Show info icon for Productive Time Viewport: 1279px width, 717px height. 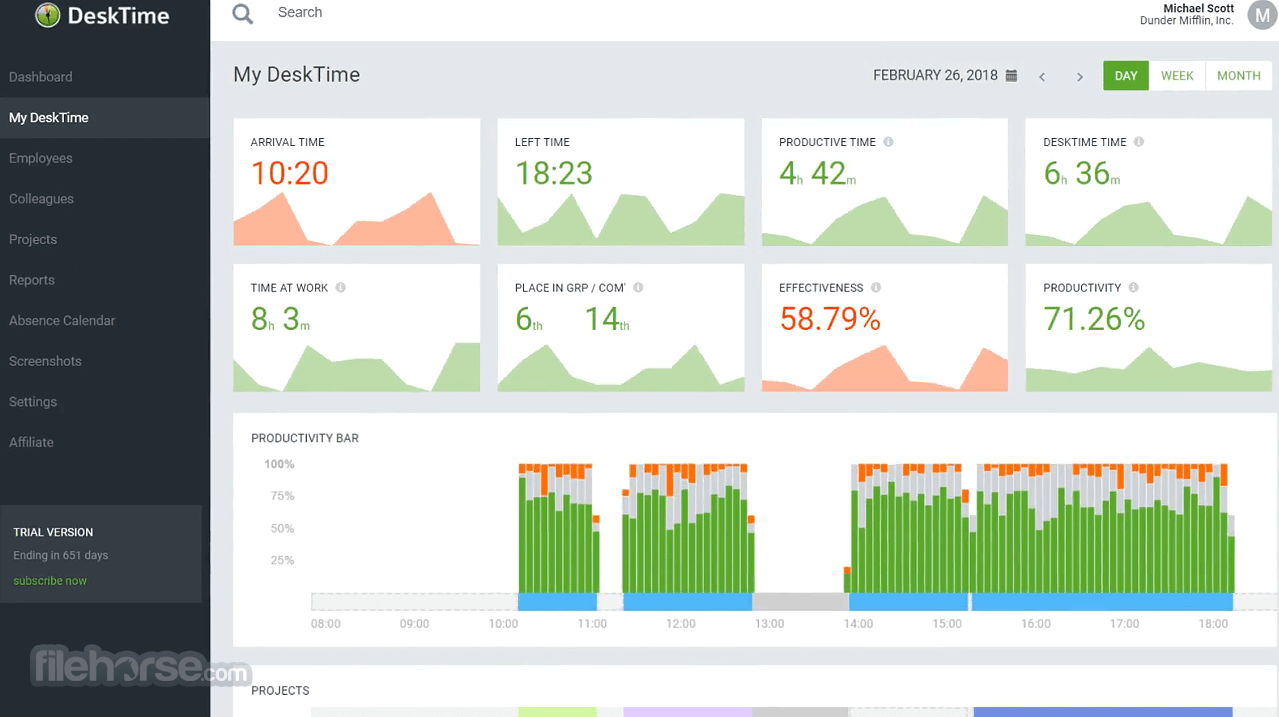coord(888,142)
